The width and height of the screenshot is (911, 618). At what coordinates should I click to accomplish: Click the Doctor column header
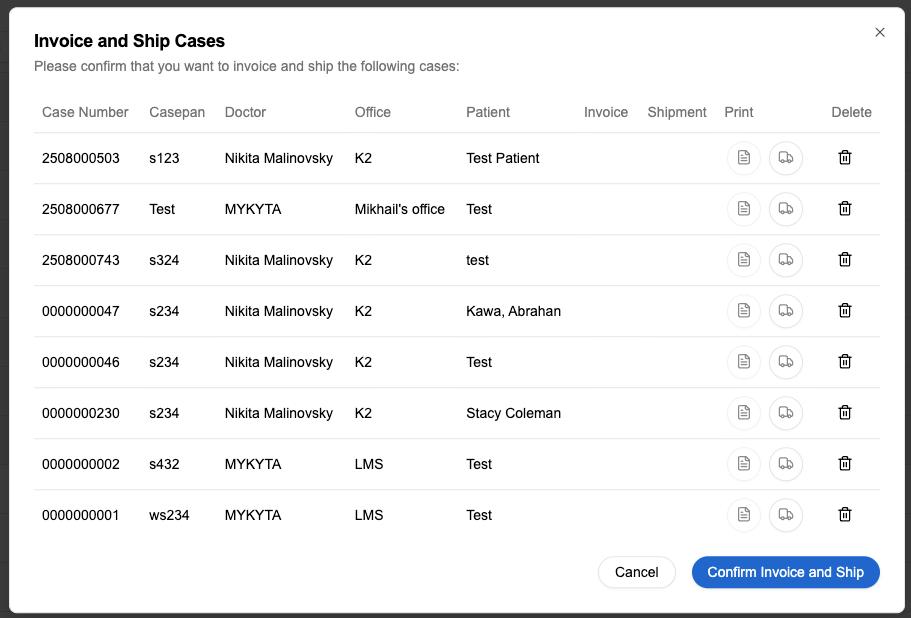pos(245,112)
